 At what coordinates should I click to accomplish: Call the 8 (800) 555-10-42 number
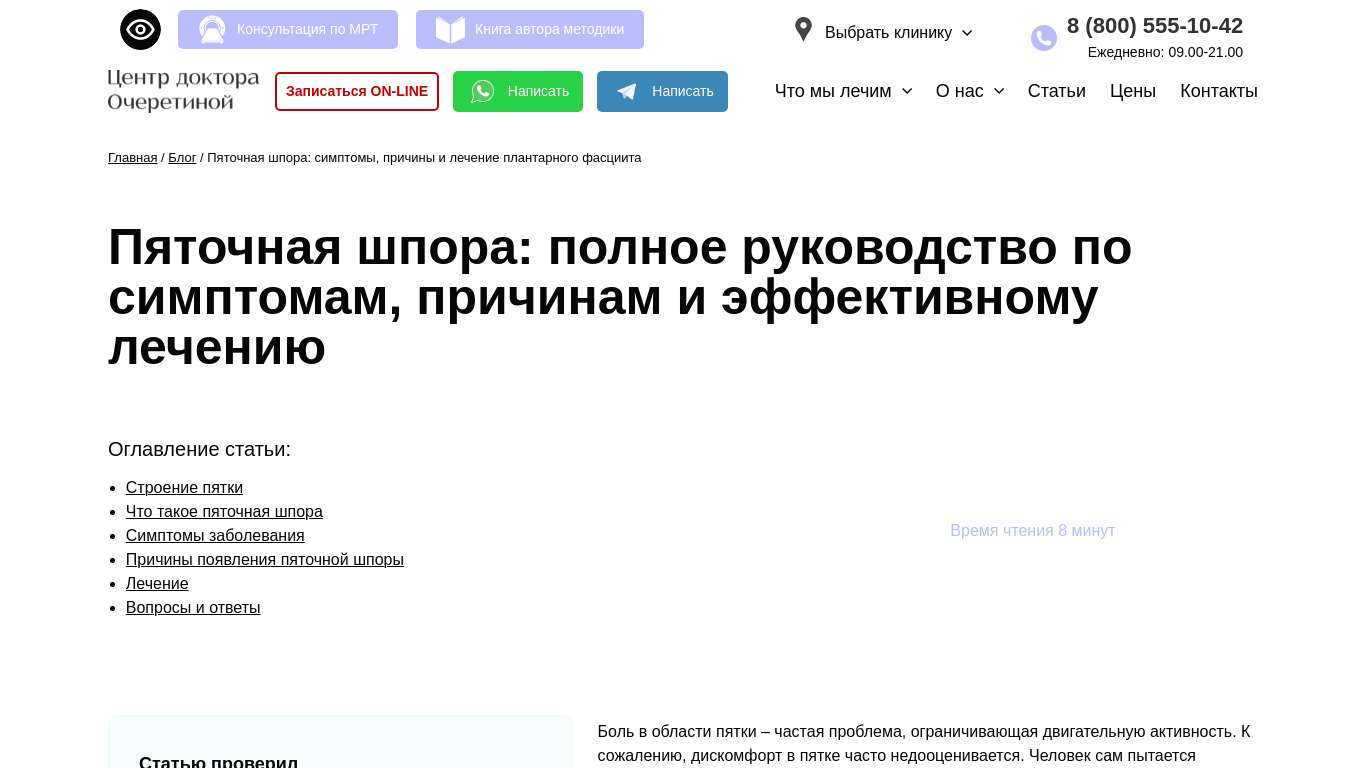click(1154, 26)
